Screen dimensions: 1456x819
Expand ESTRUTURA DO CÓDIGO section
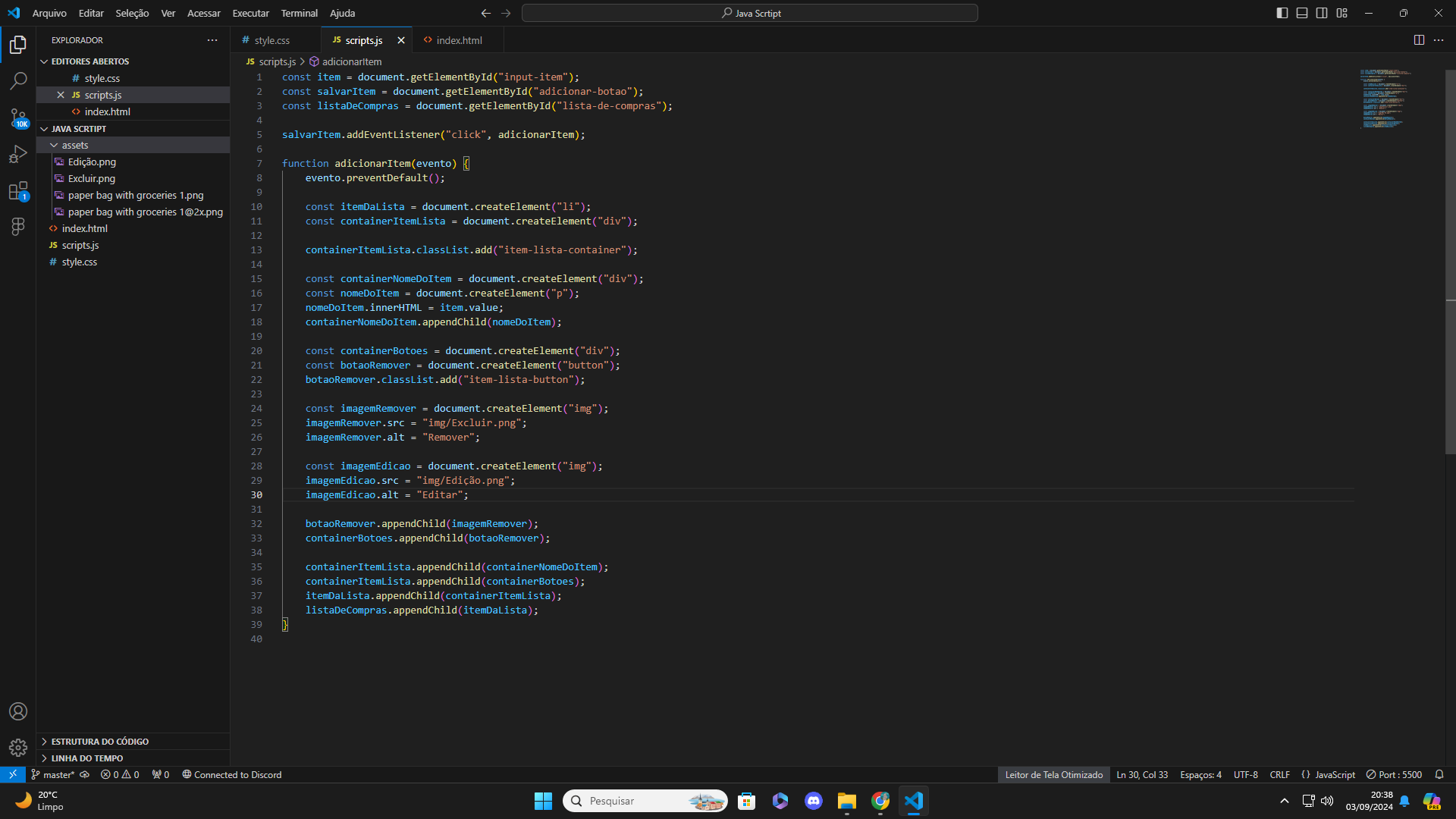133,742
